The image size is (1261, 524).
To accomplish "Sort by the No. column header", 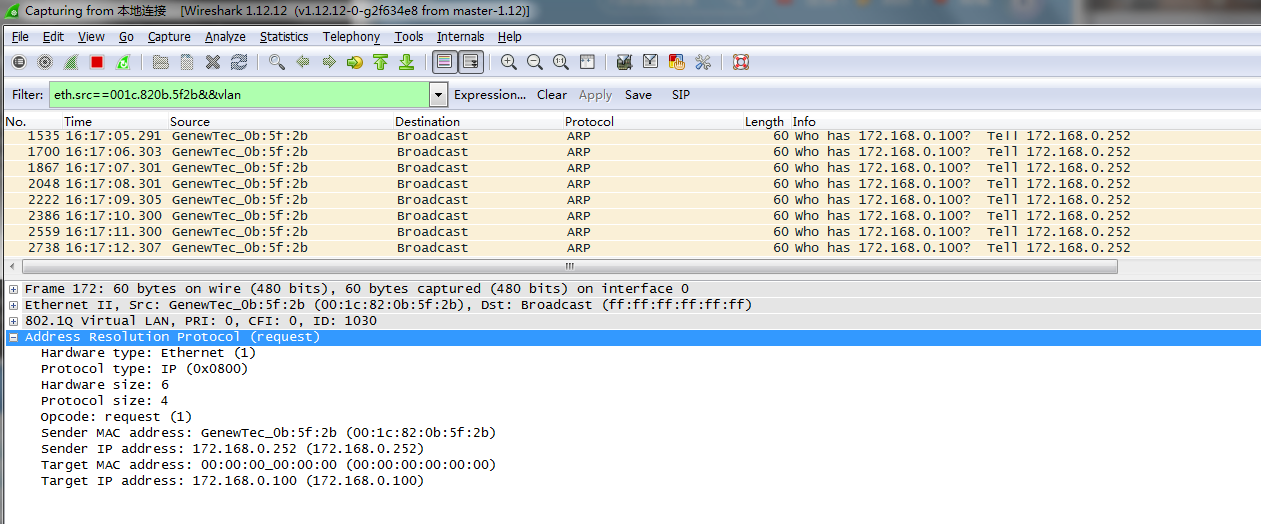I will (15, 121).
